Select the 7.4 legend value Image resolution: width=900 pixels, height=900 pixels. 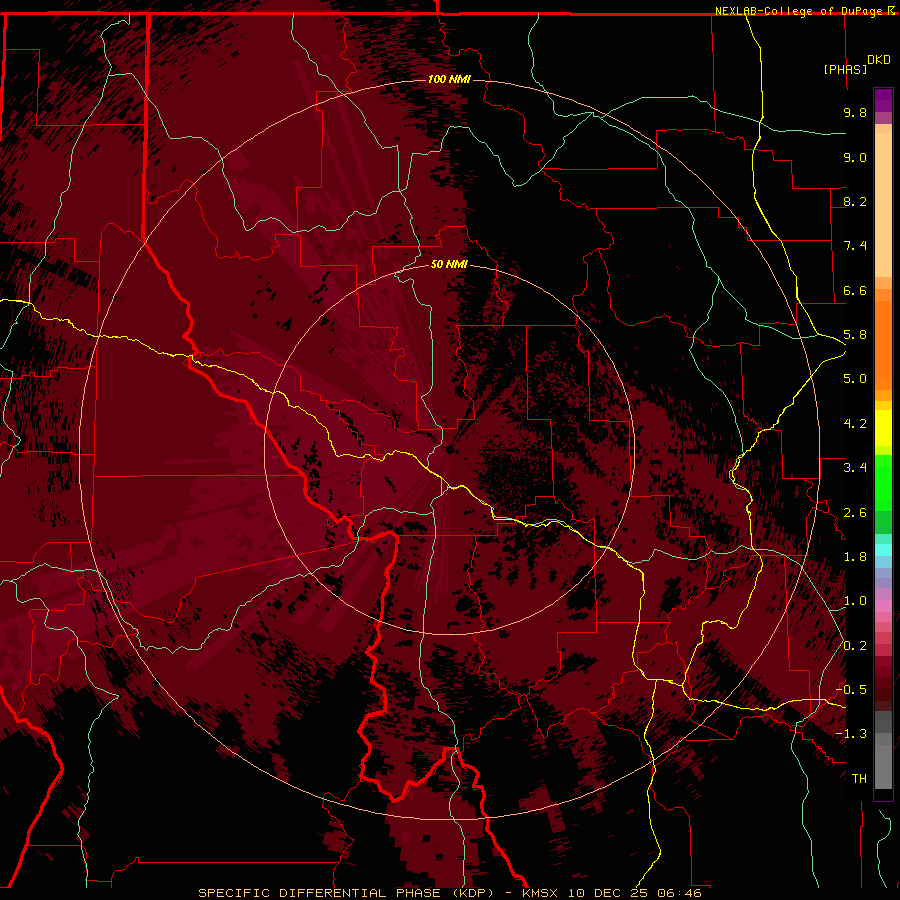pyautogui.click(x=855, y=246)
